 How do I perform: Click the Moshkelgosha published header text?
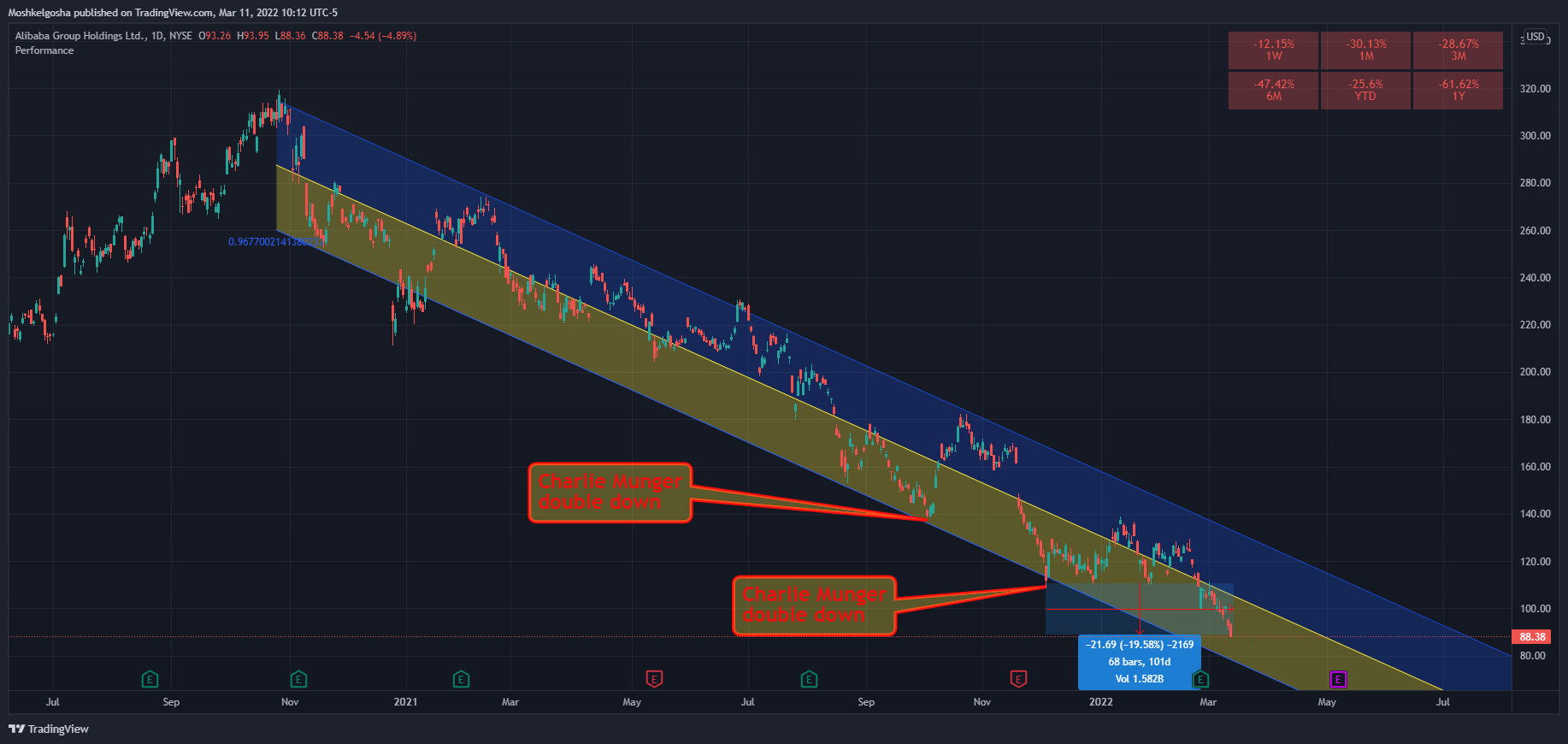point(173,13)
